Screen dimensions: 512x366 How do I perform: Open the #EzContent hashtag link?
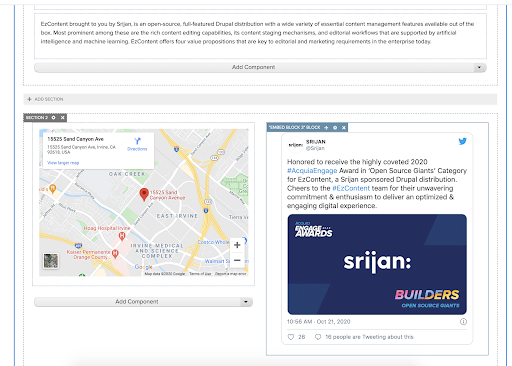coord(351,188)
